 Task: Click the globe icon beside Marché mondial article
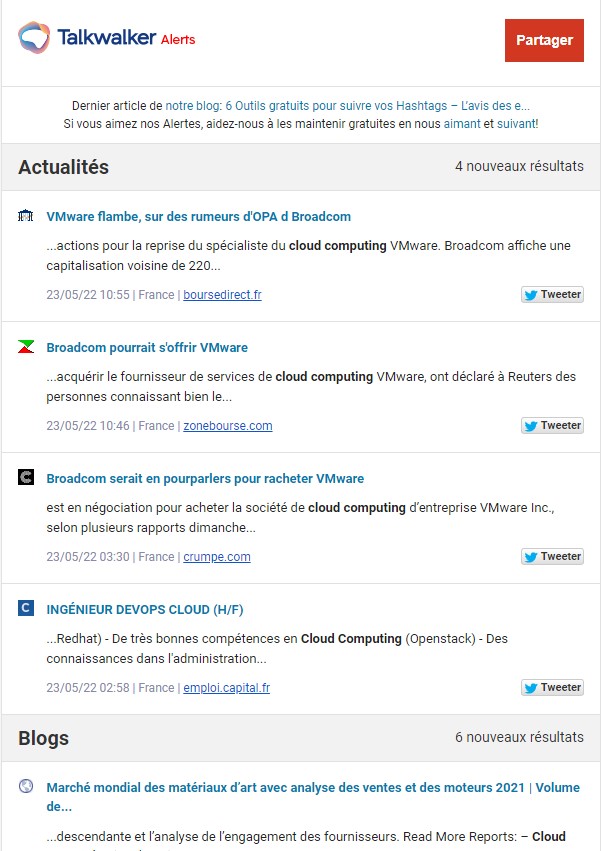pos(26,787)
